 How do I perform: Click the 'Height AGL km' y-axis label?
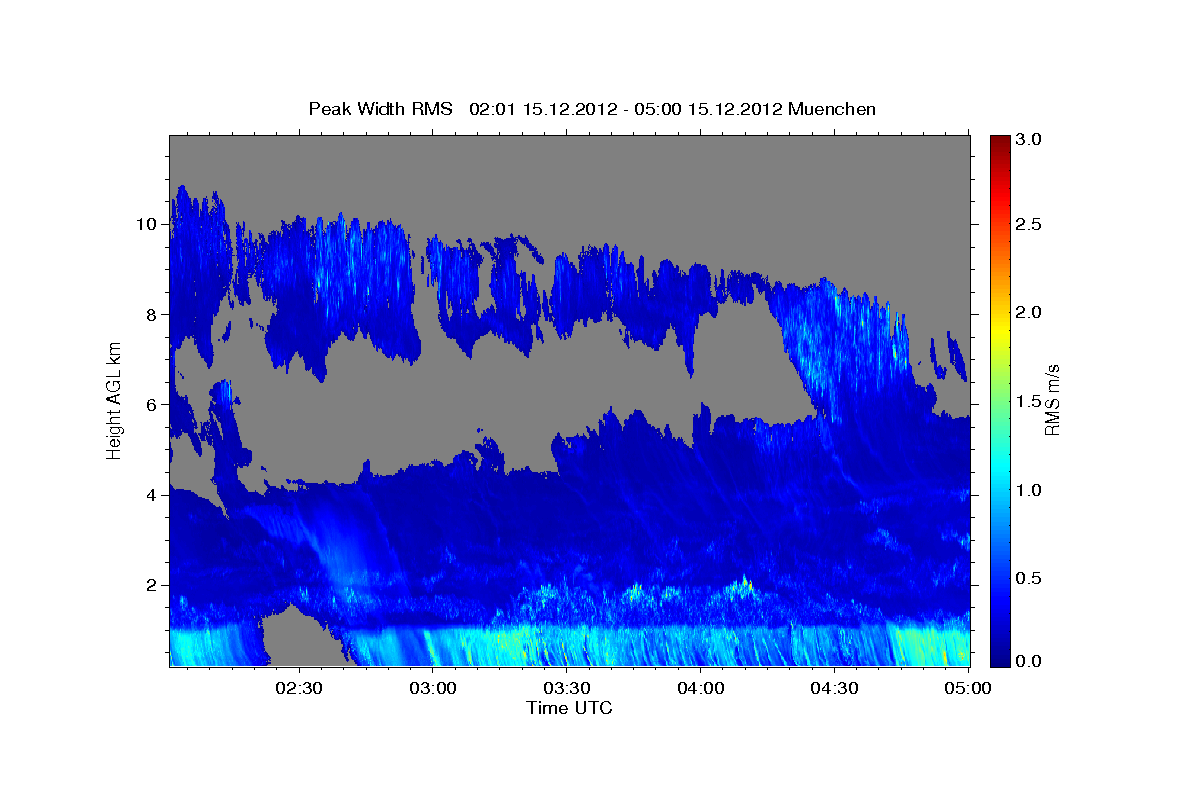114,400
